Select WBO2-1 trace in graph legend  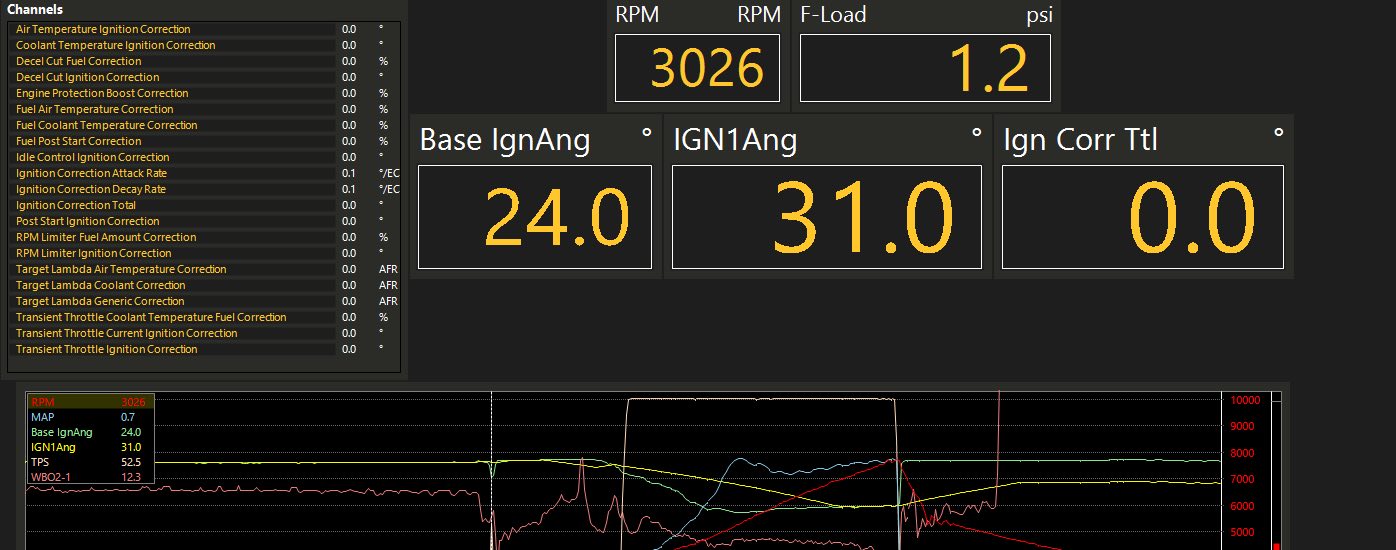(x=90, y=477)
